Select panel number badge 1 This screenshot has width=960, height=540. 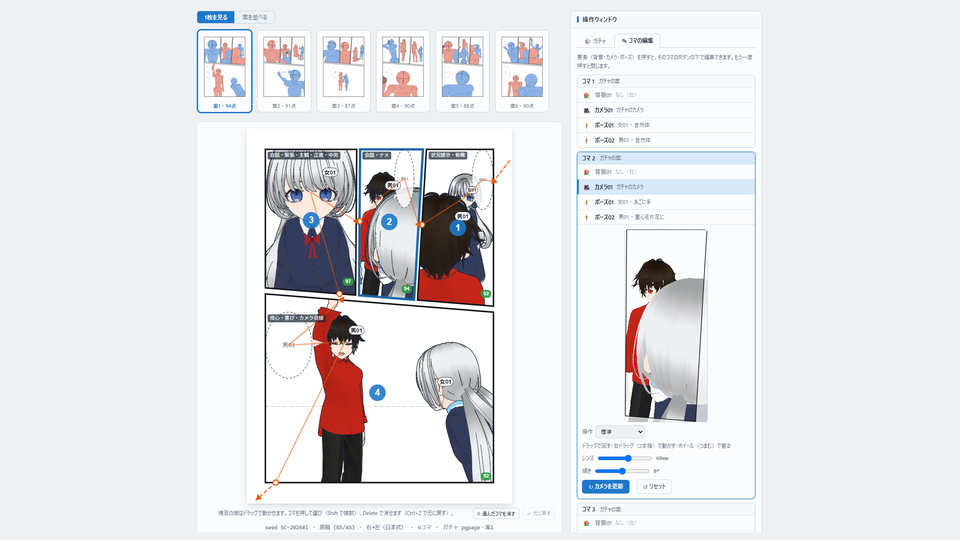457,228
